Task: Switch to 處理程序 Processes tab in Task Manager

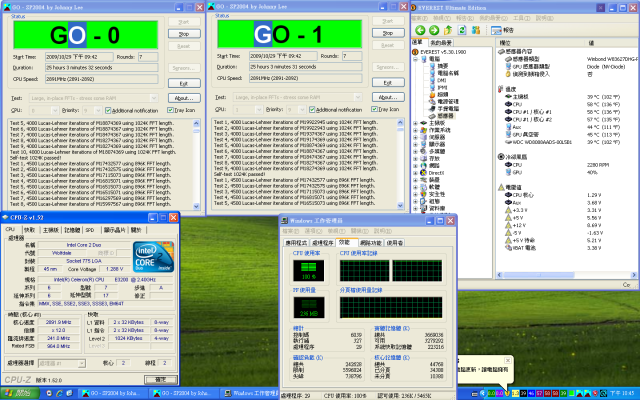Action: pos(322,243)
